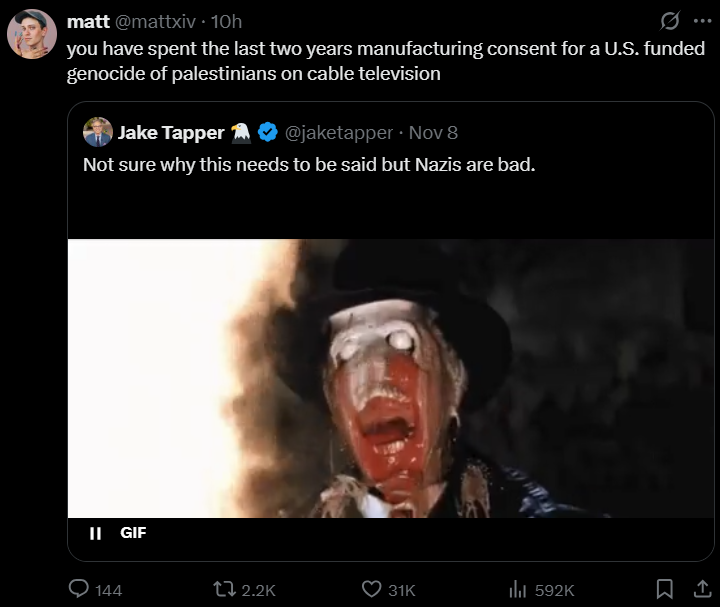720x607 pixels.
Task: Open the Jake Tapper display name
Action: 171,132
